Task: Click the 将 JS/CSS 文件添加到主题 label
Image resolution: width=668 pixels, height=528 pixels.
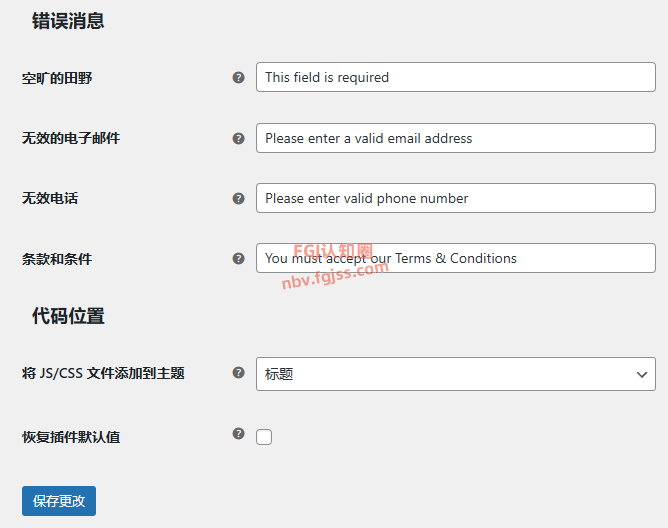Action: (x=103, y=373)
